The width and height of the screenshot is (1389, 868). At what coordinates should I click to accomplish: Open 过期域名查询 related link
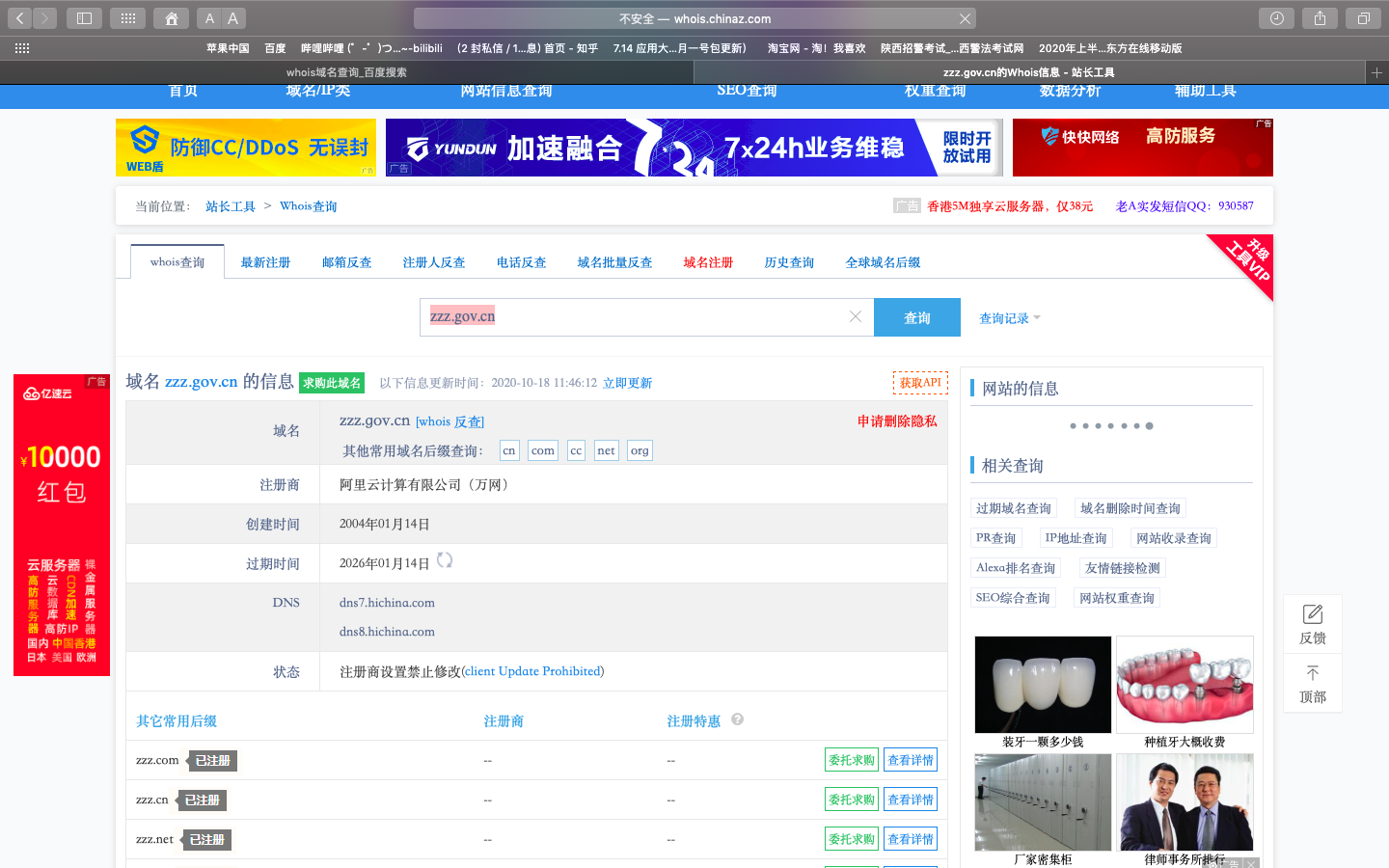tap(1014, 508)
